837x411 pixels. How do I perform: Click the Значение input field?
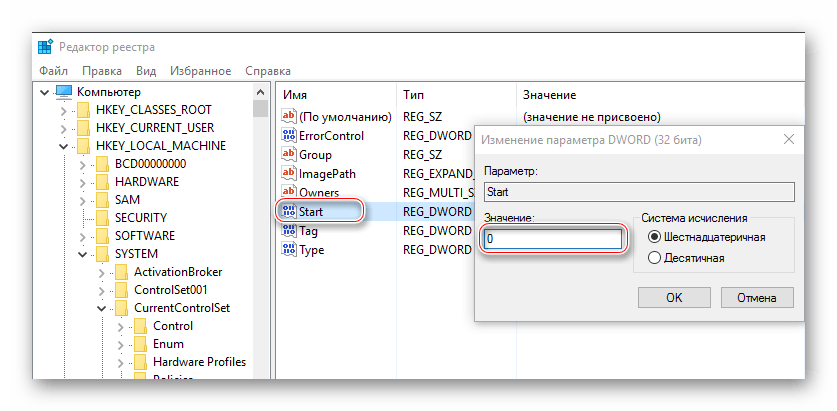tap(552, 239)
